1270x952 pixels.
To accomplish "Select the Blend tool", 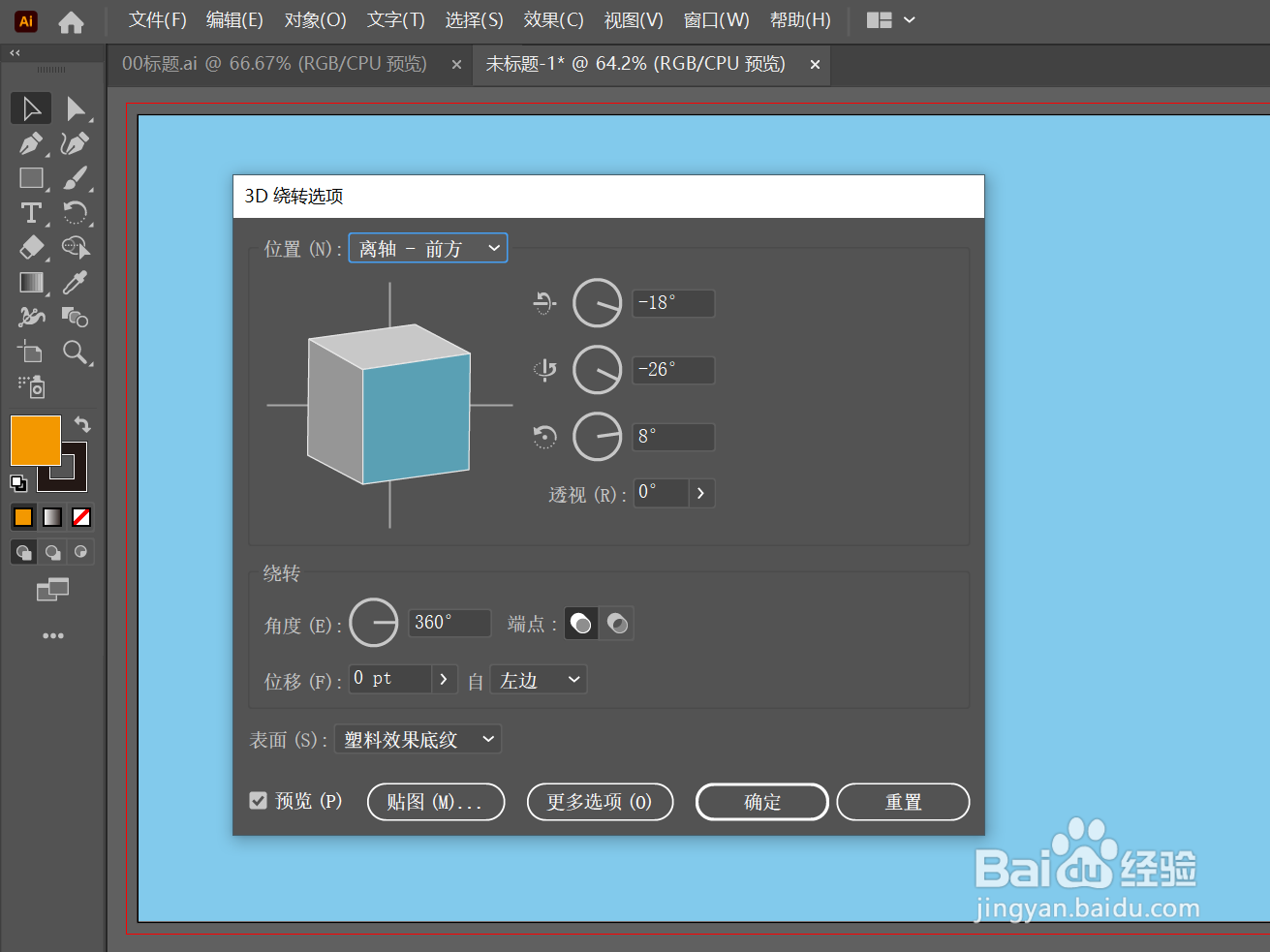I will tap(75, 317).
